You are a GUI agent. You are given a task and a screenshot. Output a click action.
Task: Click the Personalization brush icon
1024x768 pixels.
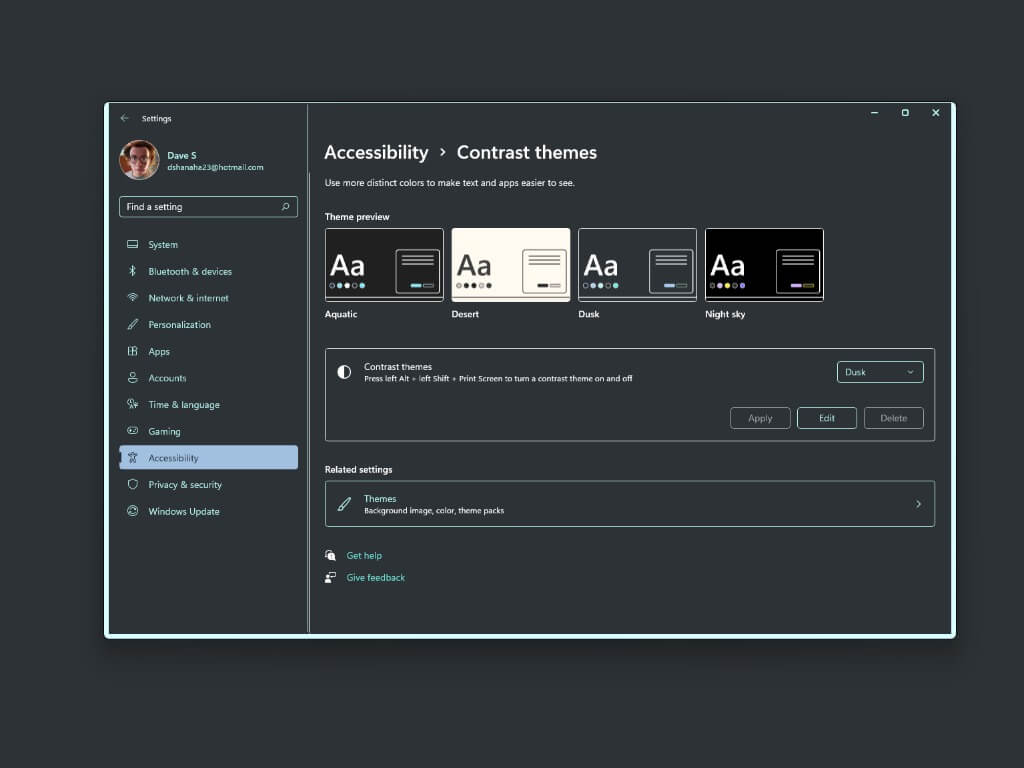[x=132, y=325]
